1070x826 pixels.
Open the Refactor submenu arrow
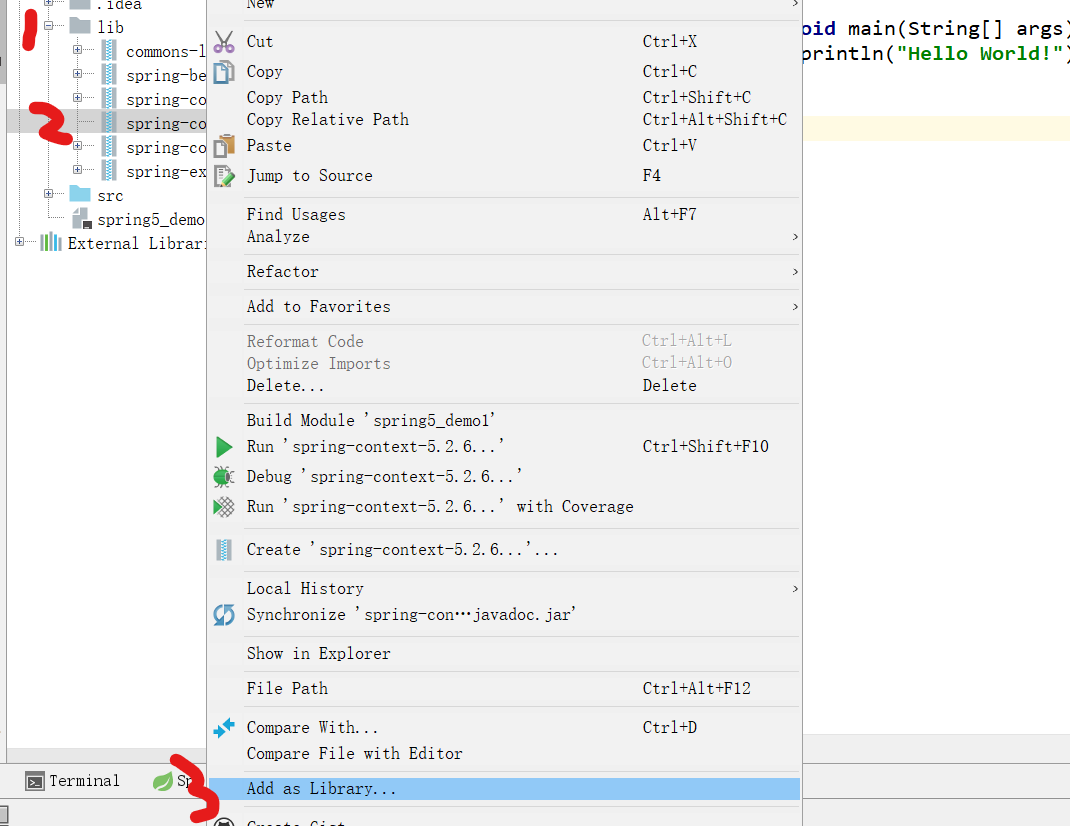[x=795, y=272]
